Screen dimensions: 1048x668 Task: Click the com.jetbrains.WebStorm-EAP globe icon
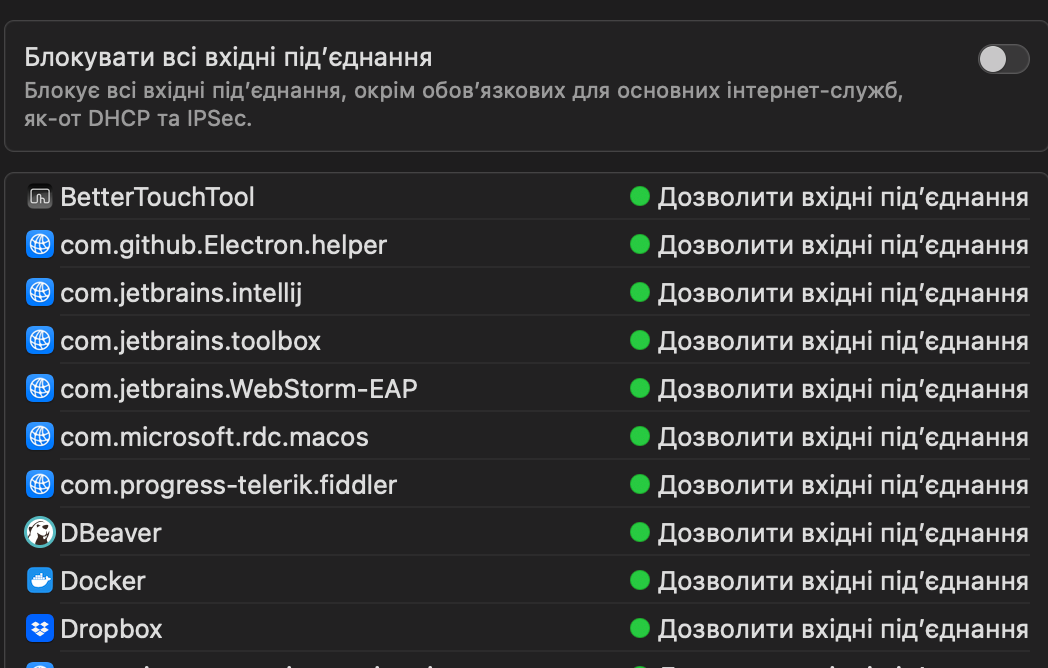pyautogui.click(x=39, y=389)
